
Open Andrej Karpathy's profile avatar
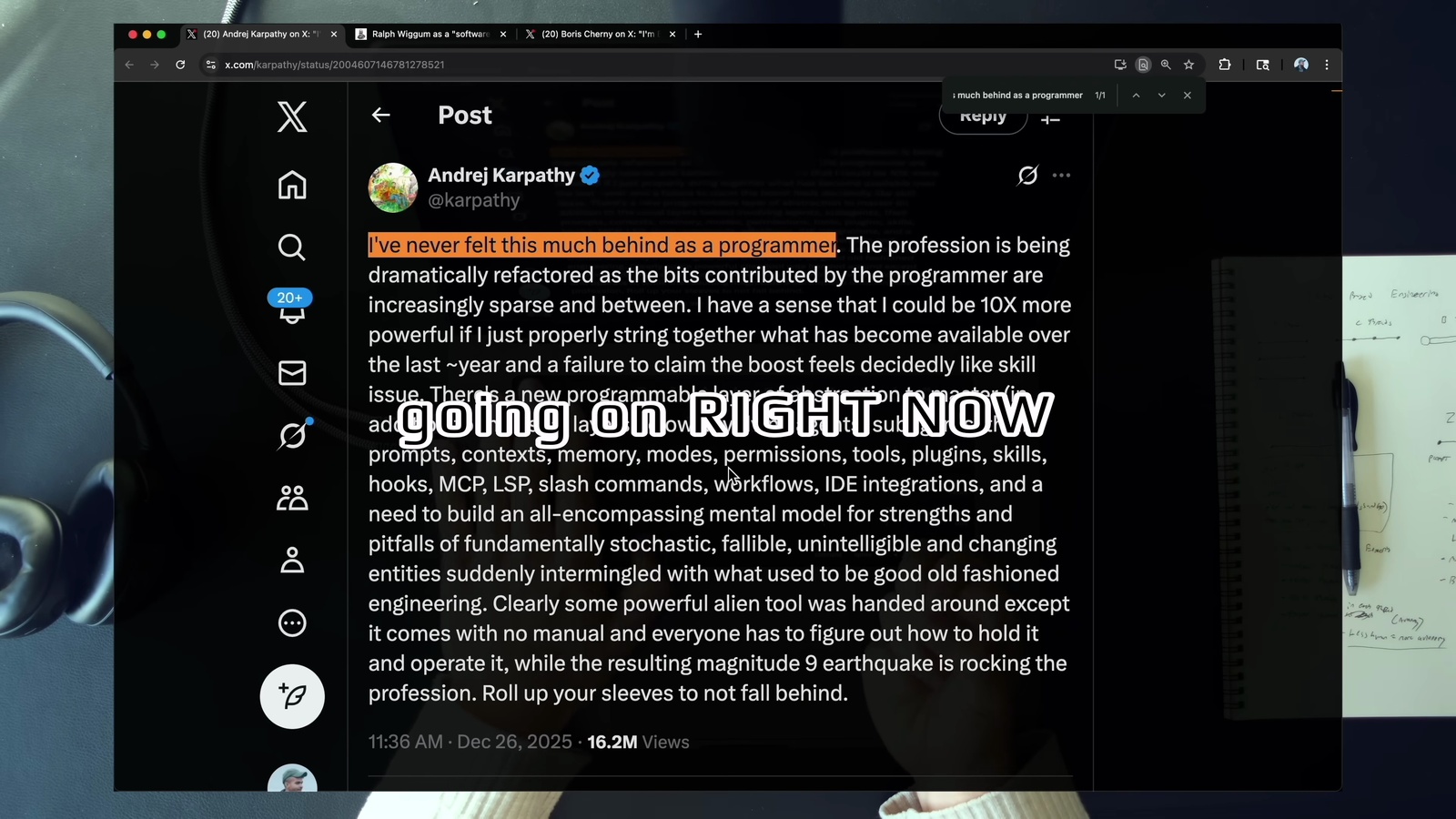pyautogui.click(x=393, y=187)
